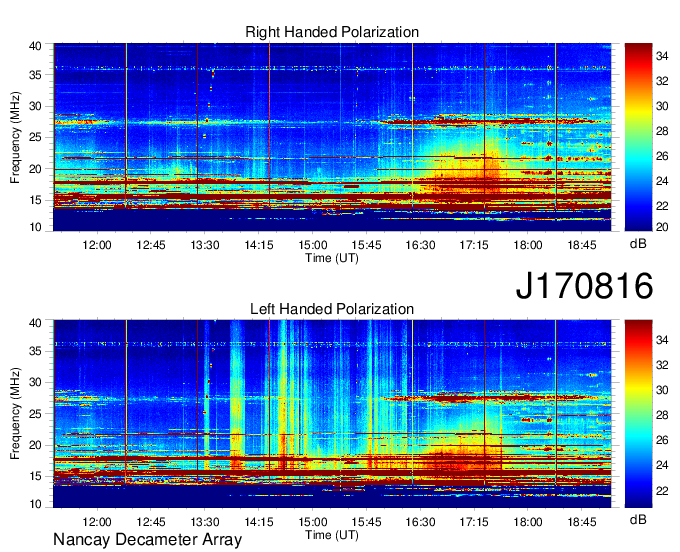
Task: Click the "10" frequency tick on the bottom plot
Action: tap(35, 504)
